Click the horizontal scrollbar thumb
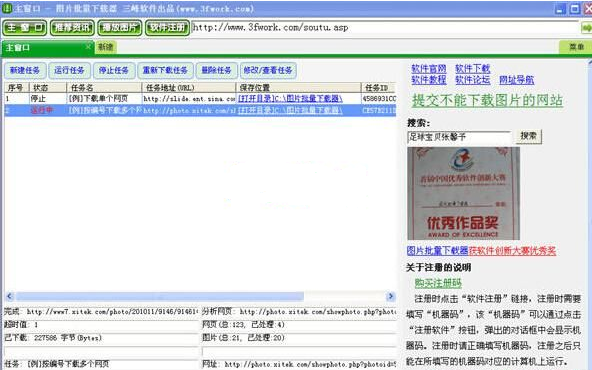 [159, 296]
